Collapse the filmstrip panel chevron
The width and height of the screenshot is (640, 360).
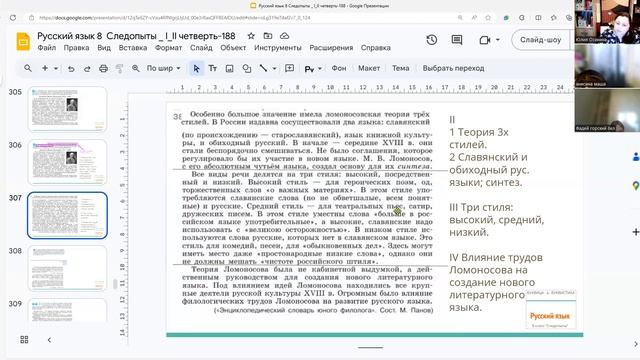[49, 340]
